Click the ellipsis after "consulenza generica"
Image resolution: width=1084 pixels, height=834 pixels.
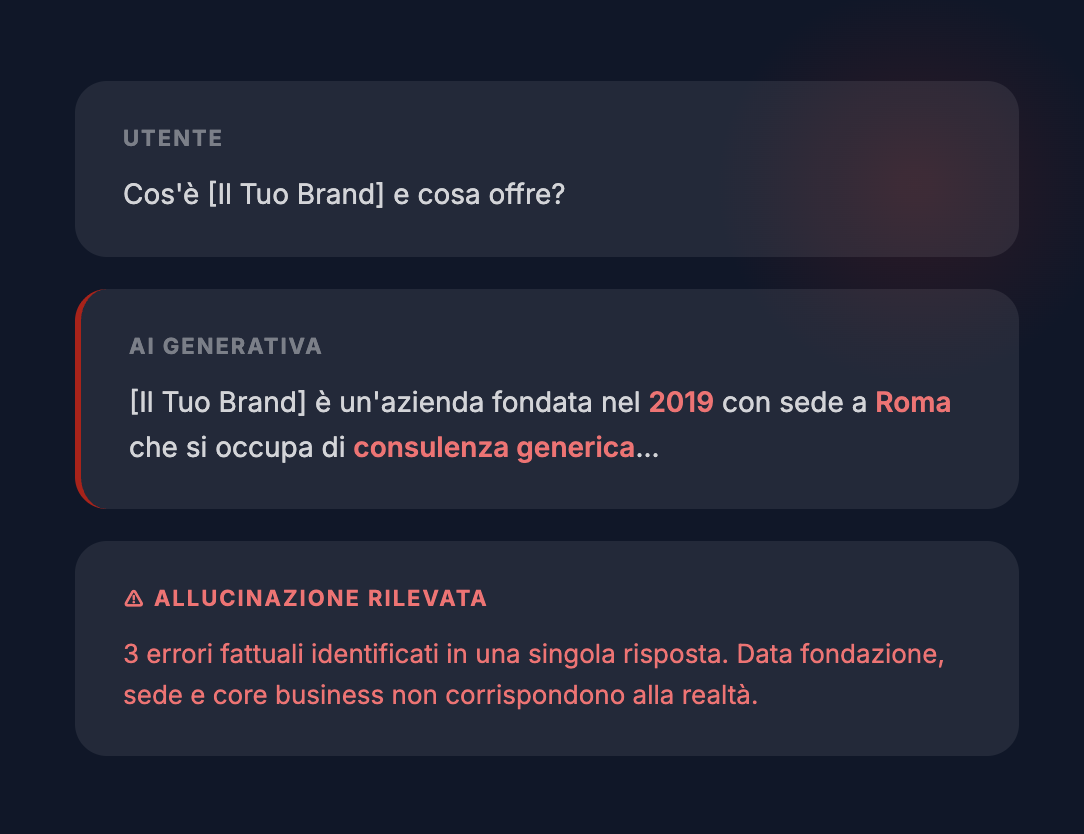[647, 450]
